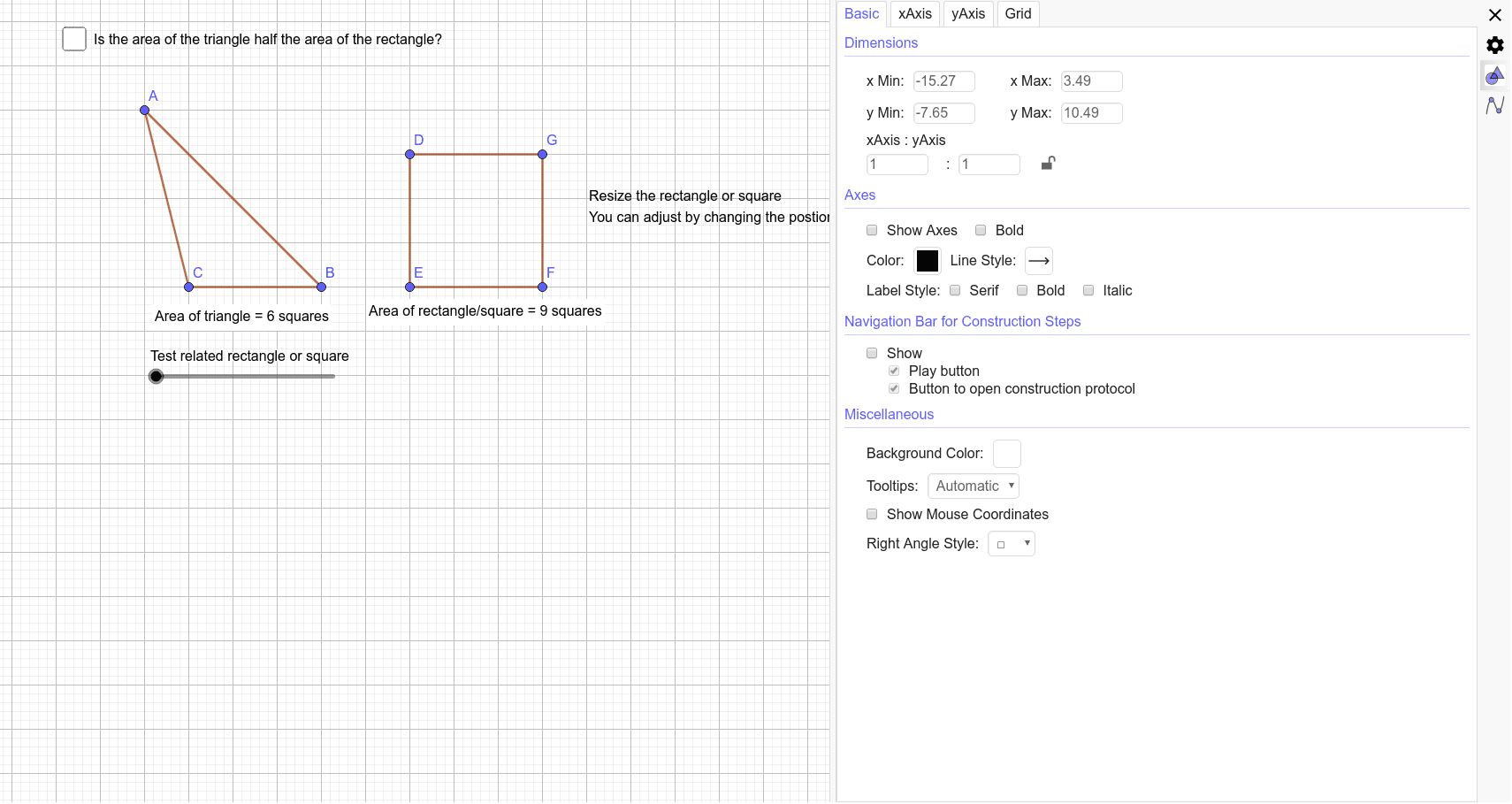Switch to the Grid tab

click(x=1017, y=13)
